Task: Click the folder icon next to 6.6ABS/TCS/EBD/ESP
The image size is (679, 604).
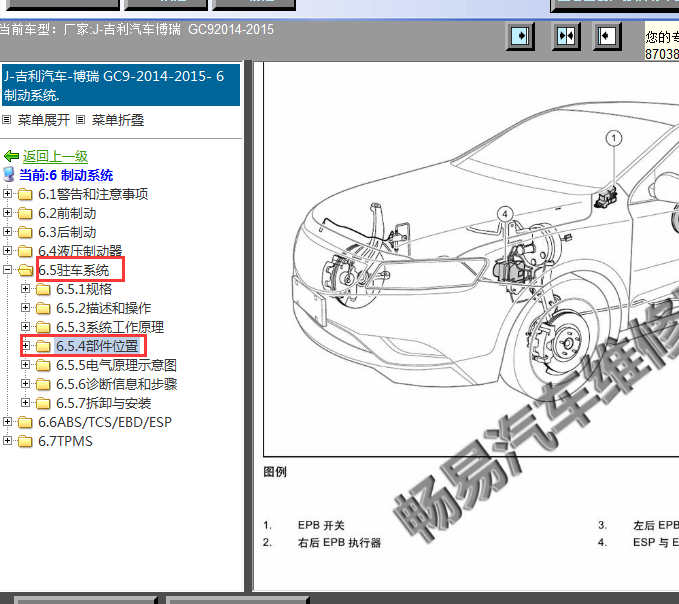Action: click(x=25, y=422)
